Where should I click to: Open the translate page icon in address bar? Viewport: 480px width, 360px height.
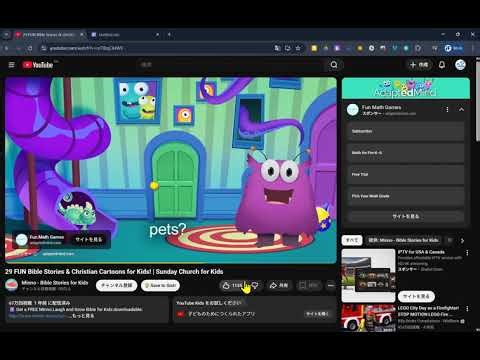(277, 48)
